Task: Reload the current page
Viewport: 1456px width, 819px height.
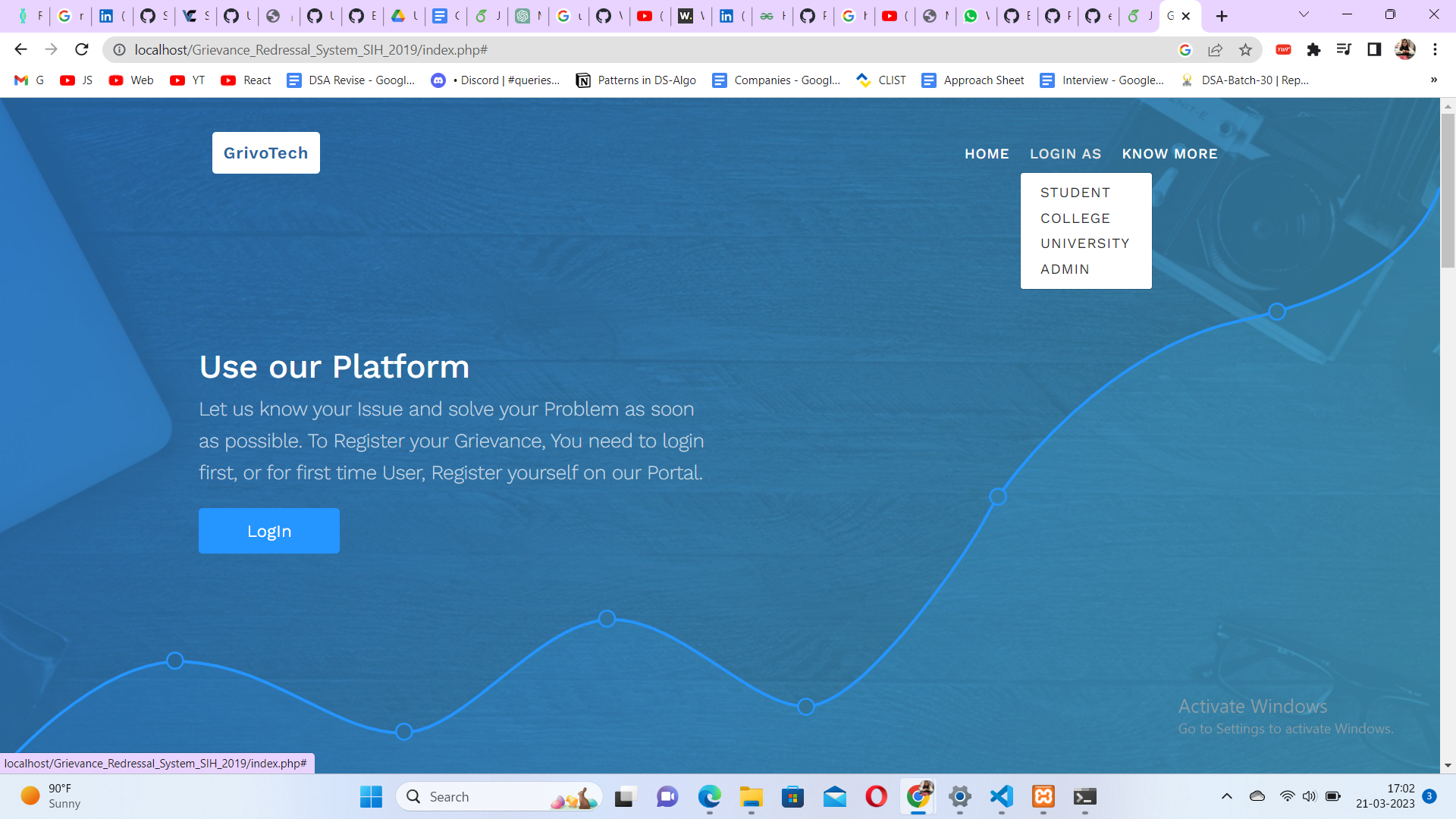Action: 82,50
